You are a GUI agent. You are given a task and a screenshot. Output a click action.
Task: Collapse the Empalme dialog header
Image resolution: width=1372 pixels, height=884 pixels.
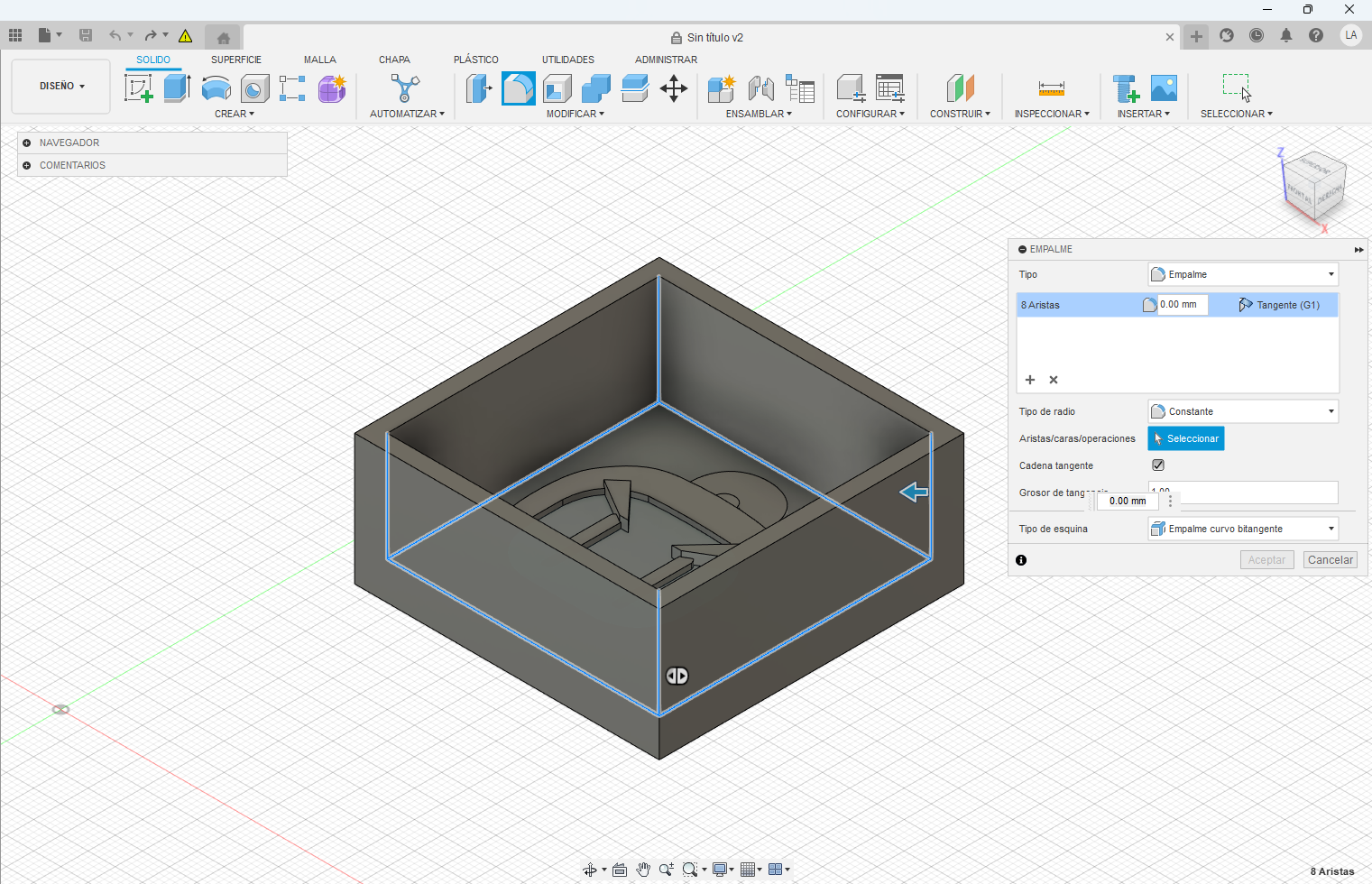[1022, 249]
